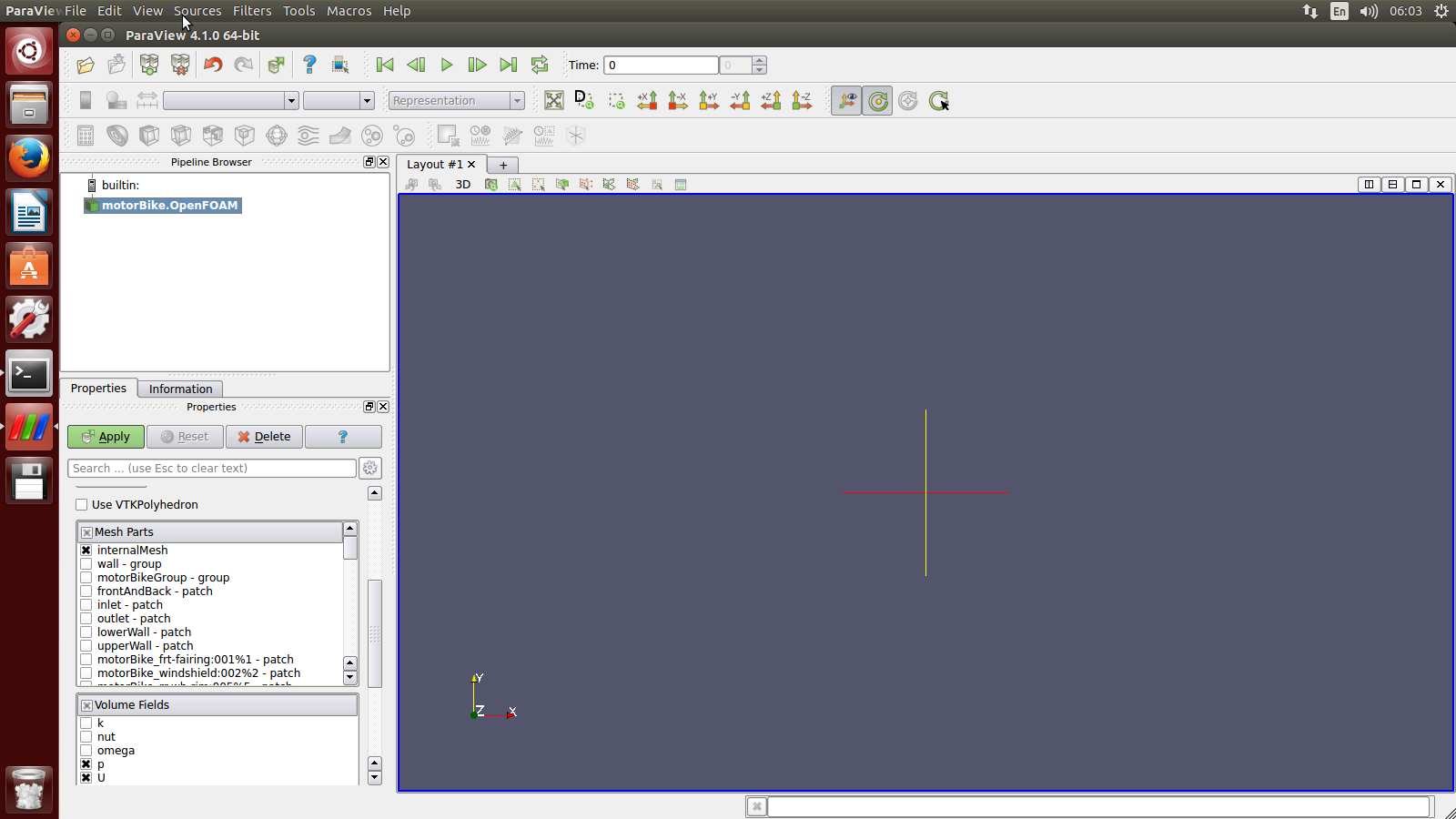Set view direction to +Y

tap(709, 100)
